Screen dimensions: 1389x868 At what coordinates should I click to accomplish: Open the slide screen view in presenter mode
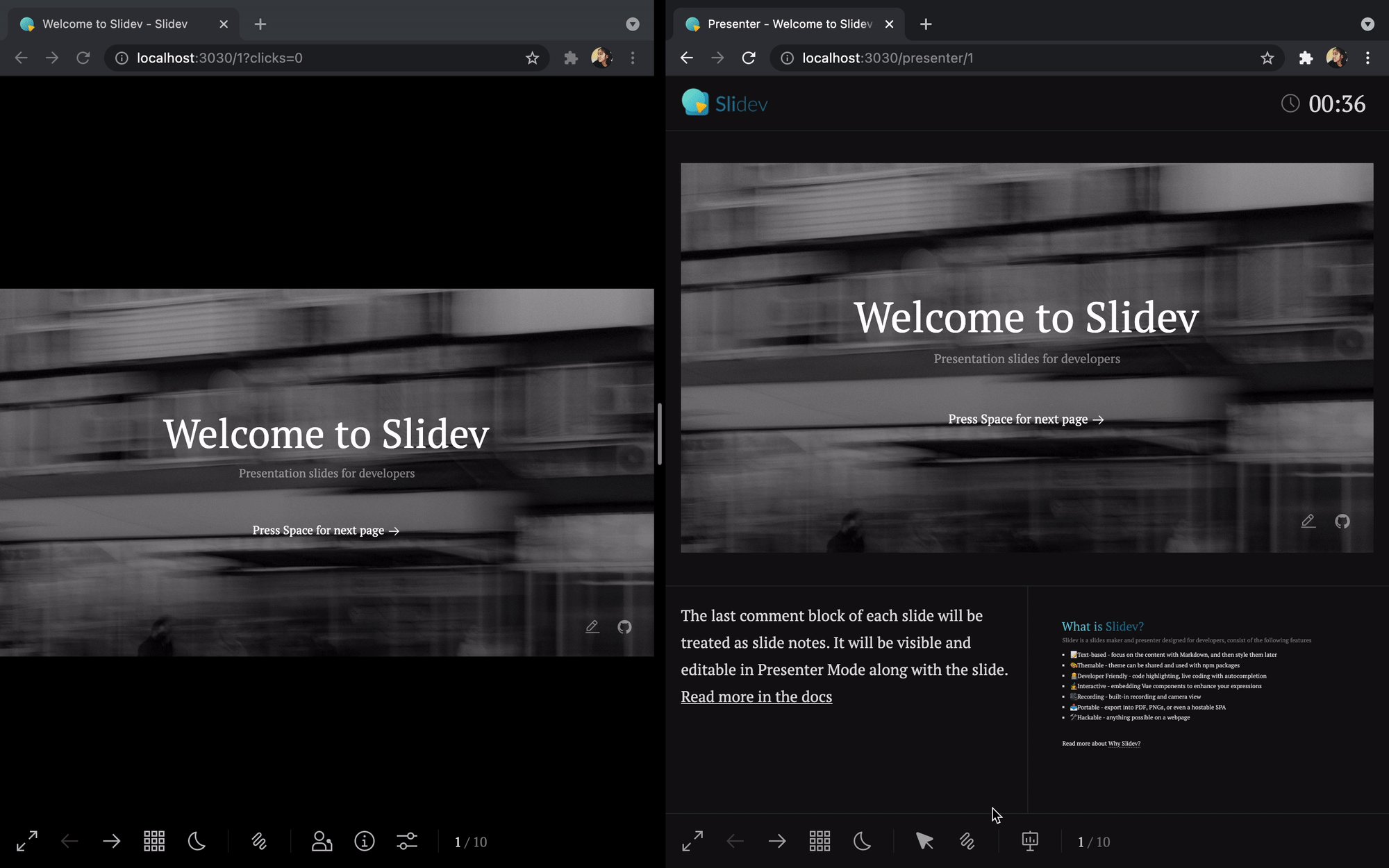coord(1029,841)
